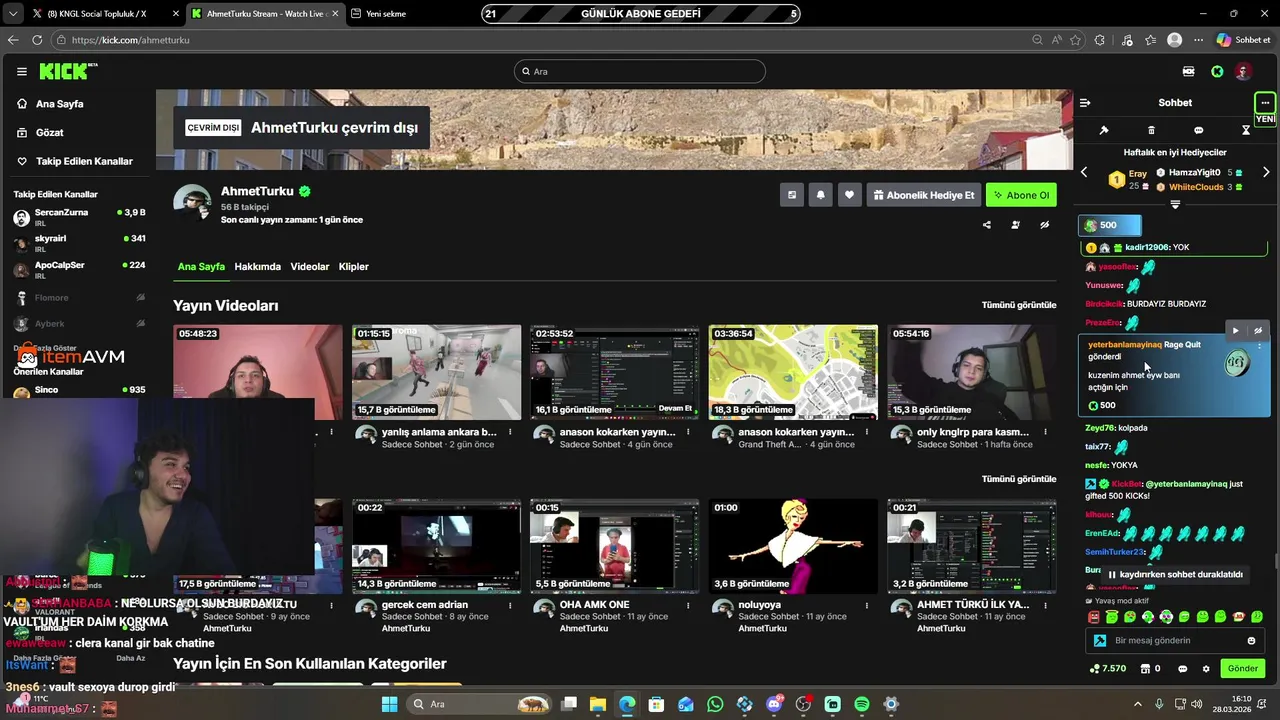Click Tümünü görüntüle for Yayın Videoları
The height and width of the screenshot is (720, 1280).
(1018, 305)
